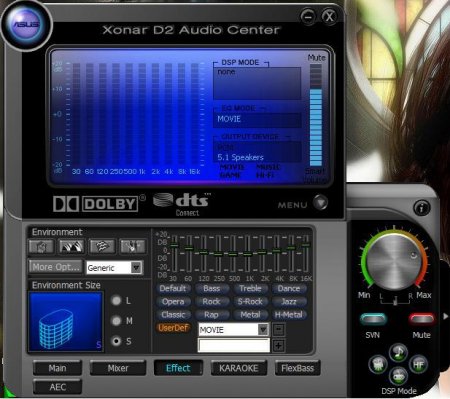Apply the Rock equalizer preset
This screenshot has width=450, height=399.
click(x=211, y=302)
